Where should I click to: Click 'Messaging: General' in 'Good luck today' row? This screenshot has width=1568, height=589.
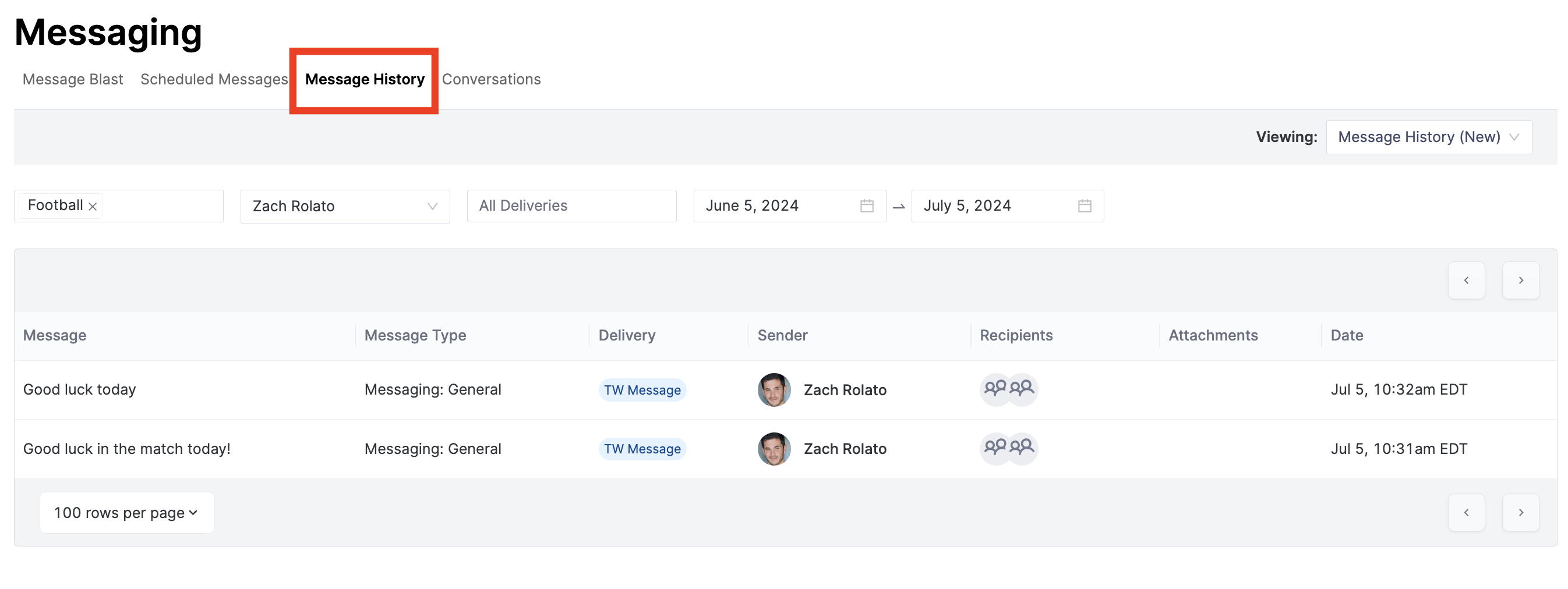[432, 389]
